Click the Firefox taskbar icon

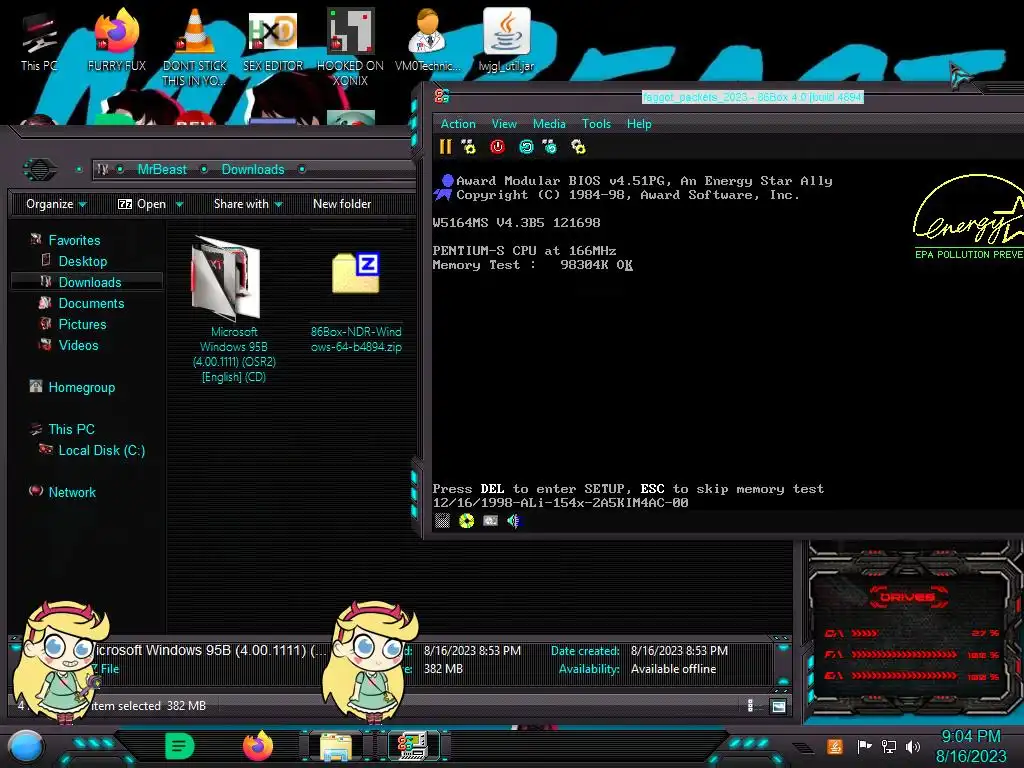click(x=258, y=746)
